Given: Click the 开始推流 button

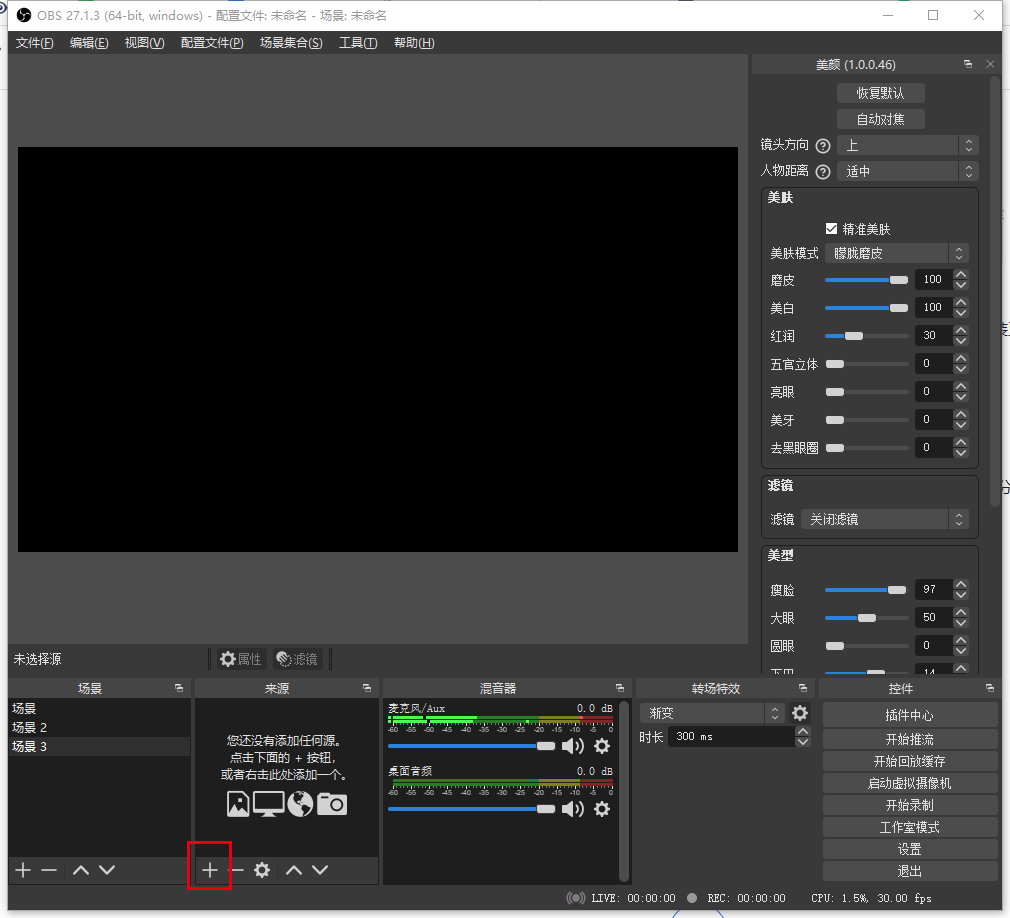Looking at the screenshot, I should click(x=909, y=739).
